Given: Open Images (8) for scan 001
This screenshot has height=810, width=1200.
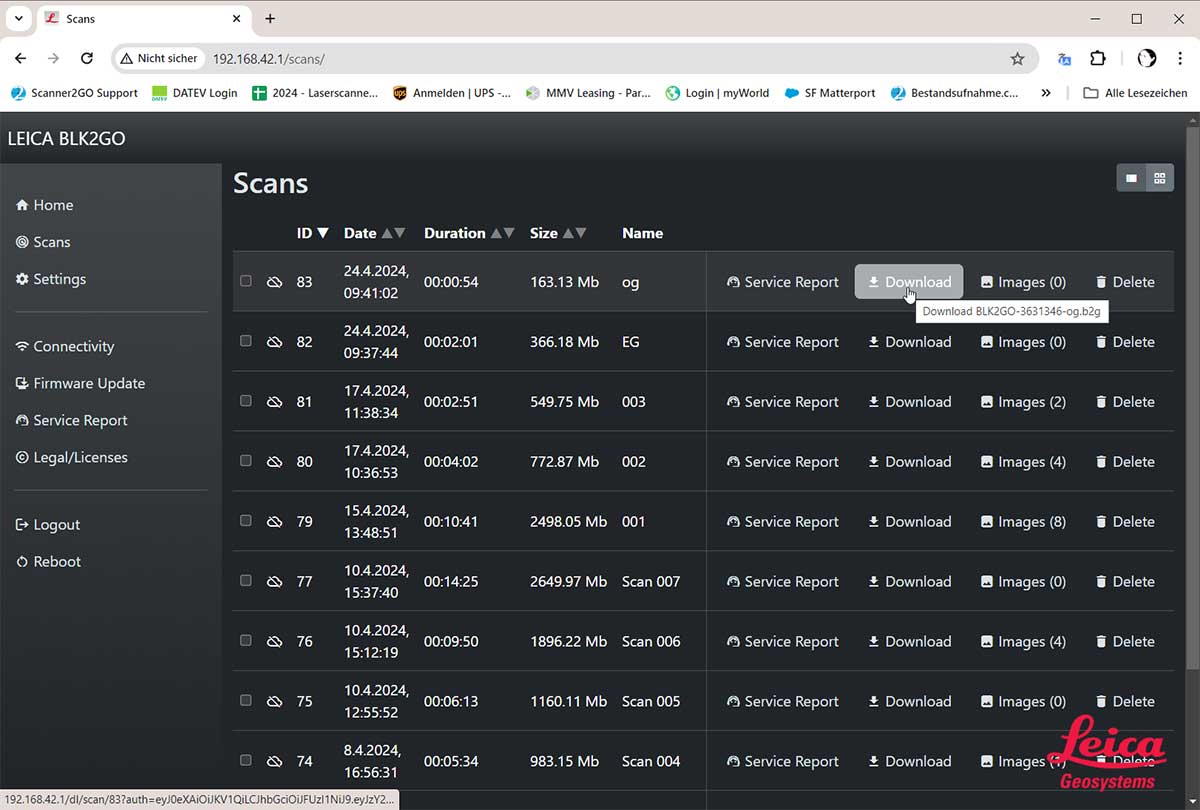Looking at the screenshot, I should tap(1023, 522).
